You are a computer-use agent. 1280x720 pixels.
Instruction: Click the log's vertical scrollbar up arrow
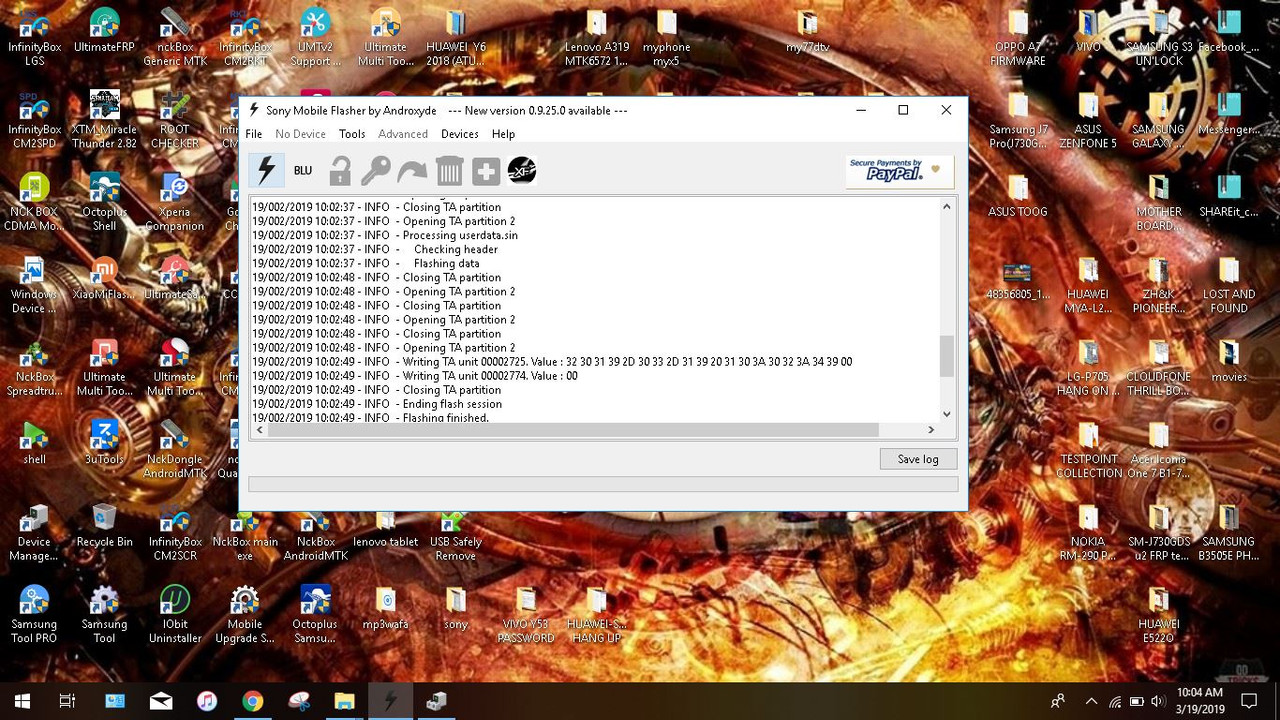[x=946, y=207]
